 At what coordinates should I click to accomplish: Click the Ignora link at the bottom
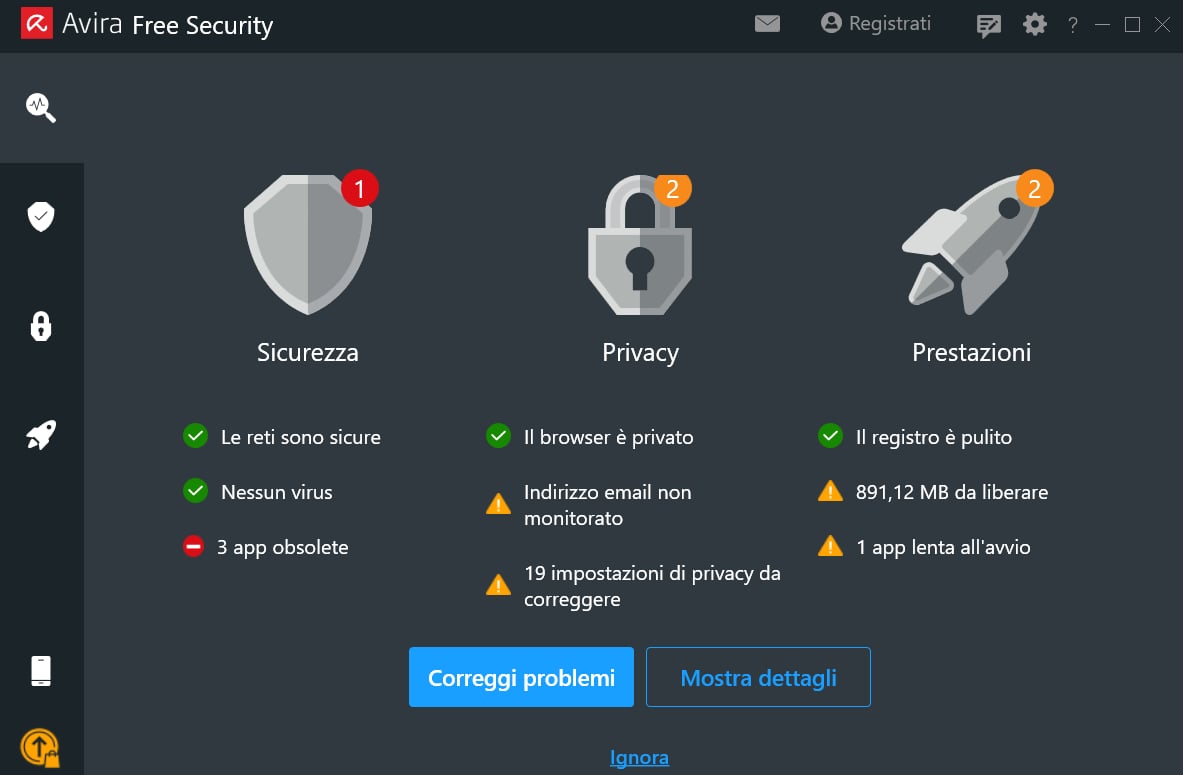point(639,757)
